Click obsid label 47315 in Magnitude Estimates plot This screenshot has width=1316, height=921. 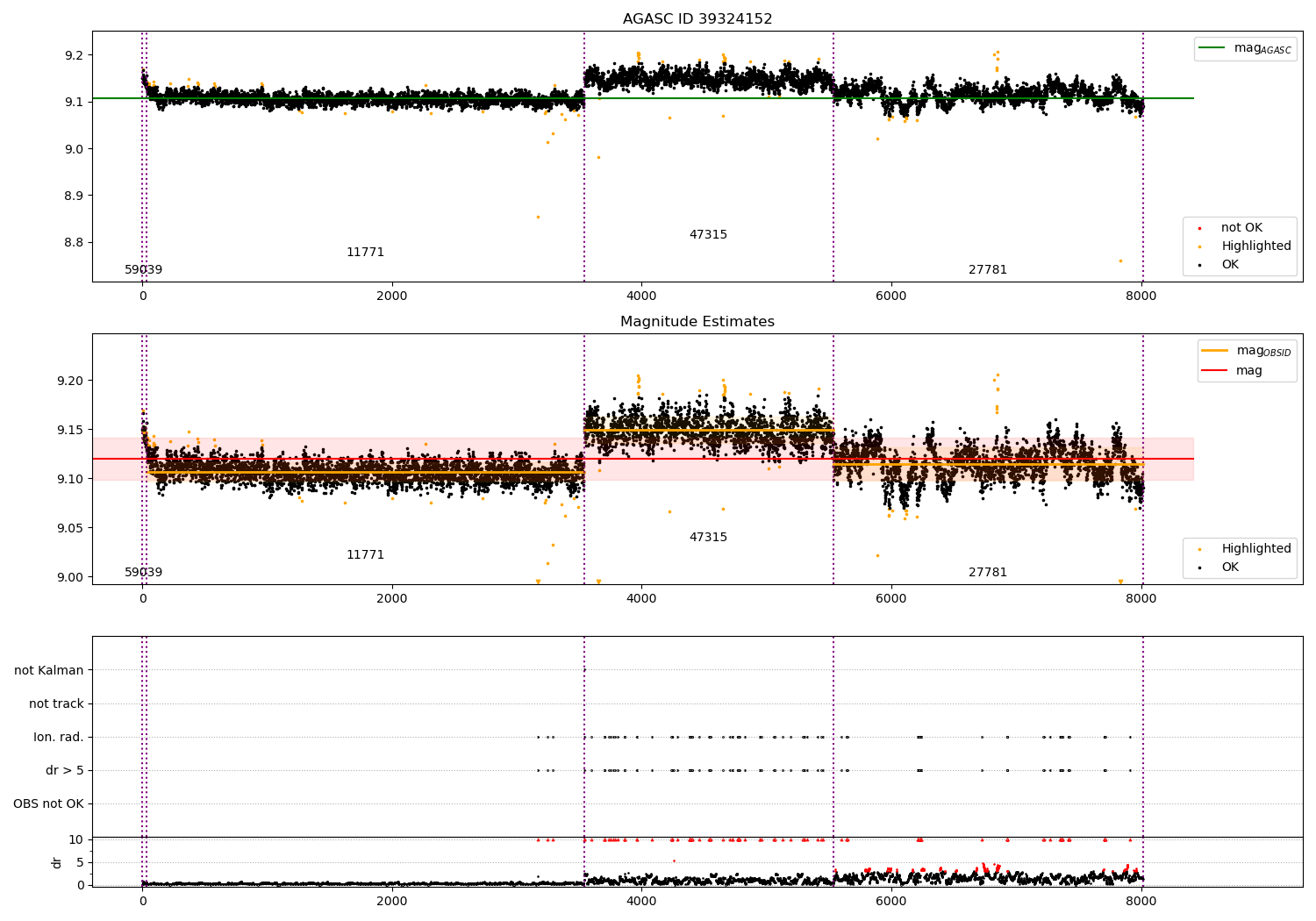coord(708,538)
